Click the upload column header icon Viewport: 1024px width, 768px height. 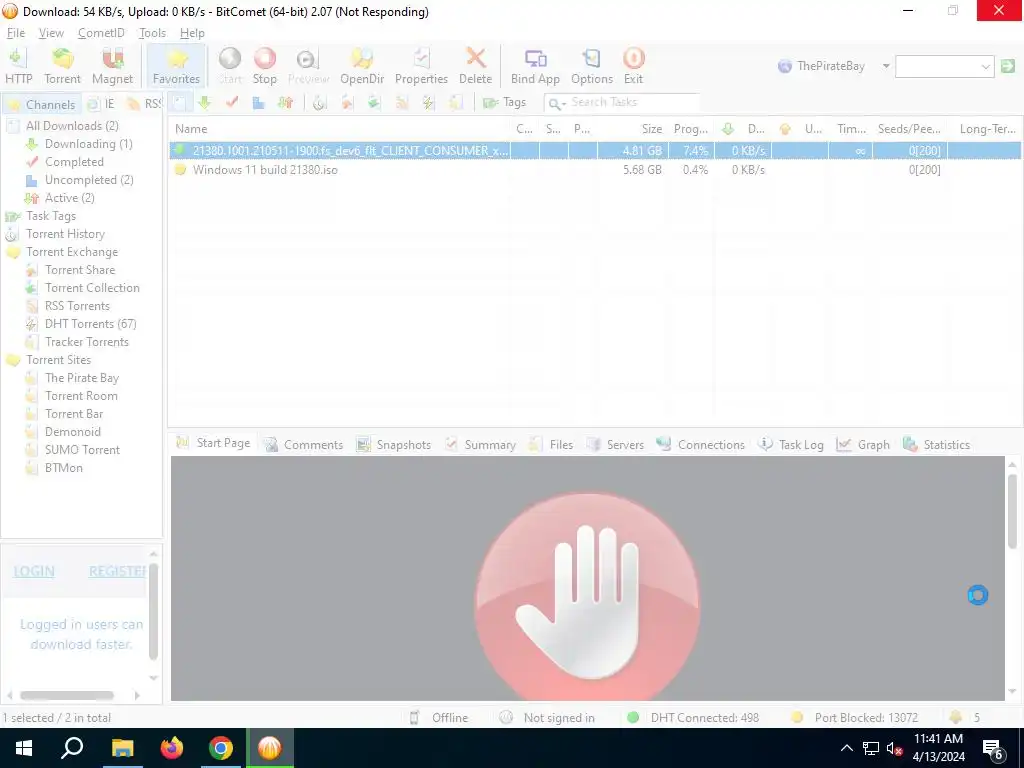pyautogui.click(x=785, y=129)
